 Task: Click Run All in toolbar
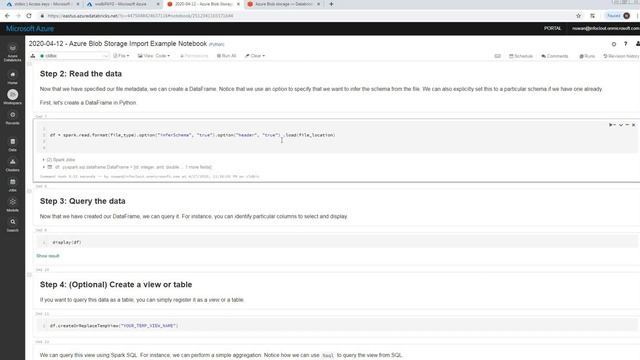point(227,56)
